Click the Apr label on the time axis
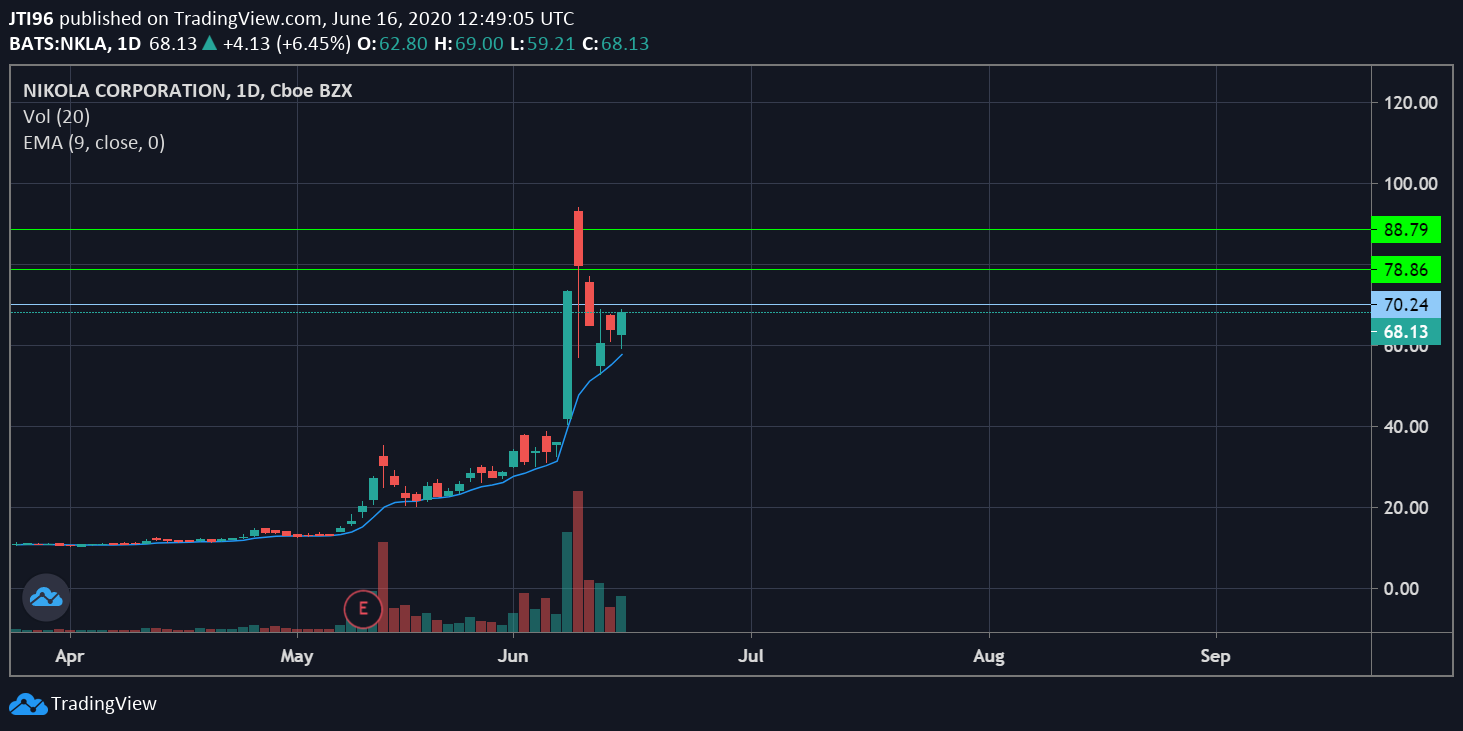Screen dimensions: 1463x731 pos(68,657)
